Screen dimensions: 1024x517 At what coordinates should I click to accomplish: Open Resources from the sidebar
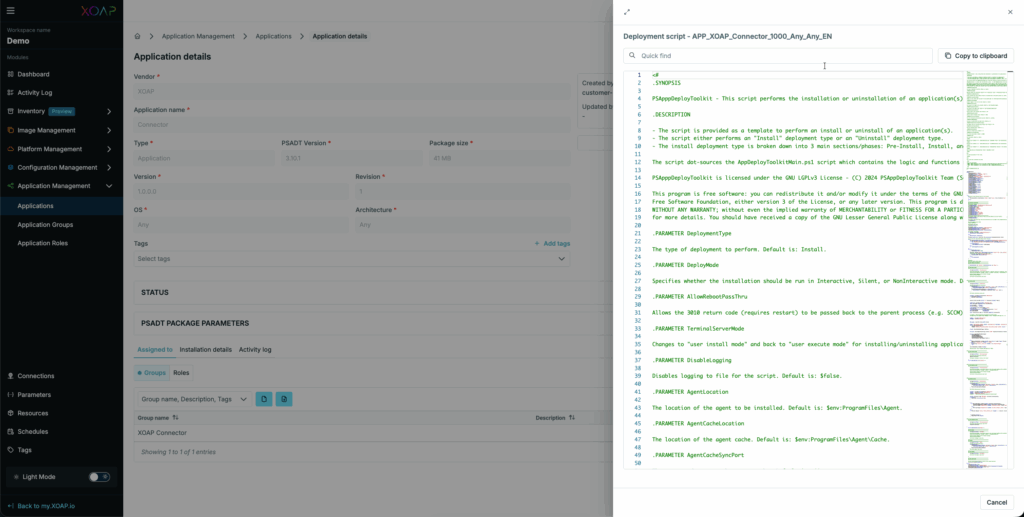(33, 413)
